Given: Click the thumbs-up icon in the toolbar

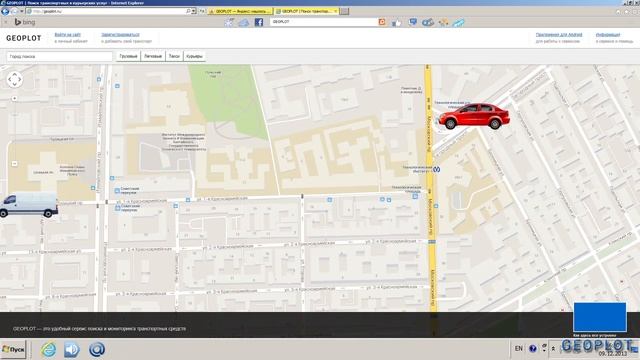Looking at the screenshot, I should pos(396,22).
